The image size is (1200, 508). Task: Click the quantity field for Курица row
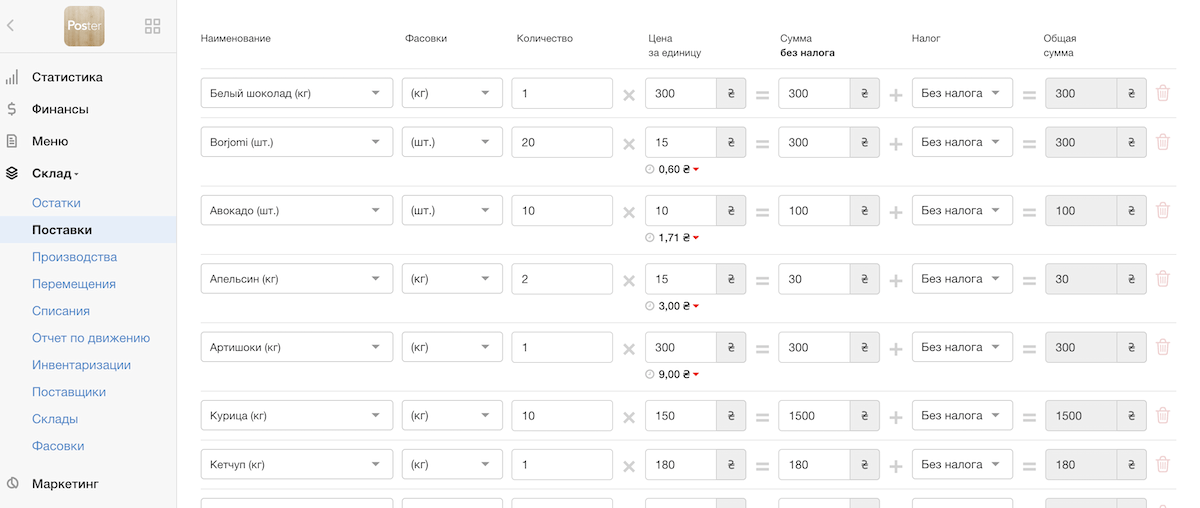[x=561, y=415]
